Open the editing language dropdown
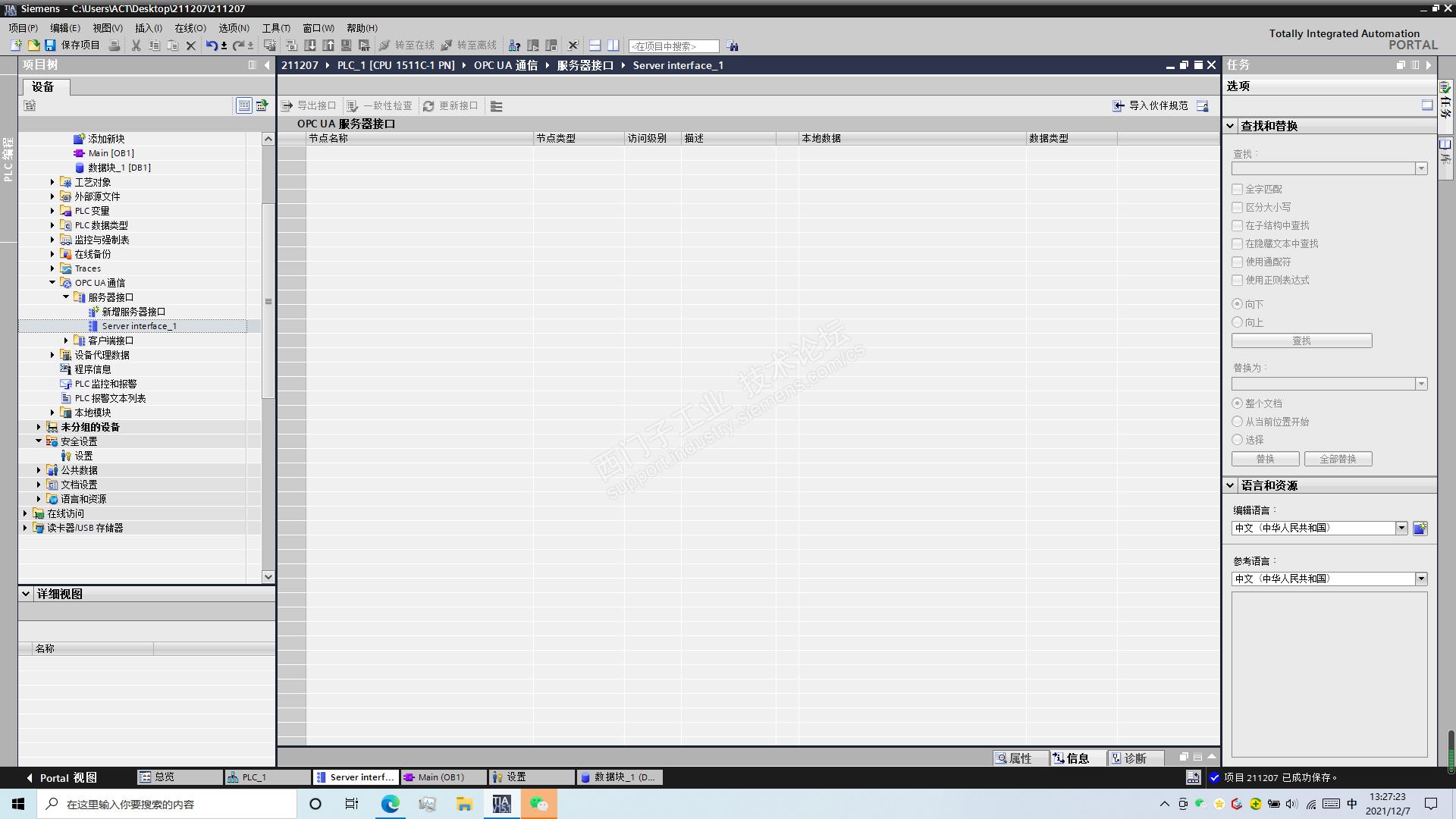The height and width of the screenshot is (819, 1456). [1401, 529]
